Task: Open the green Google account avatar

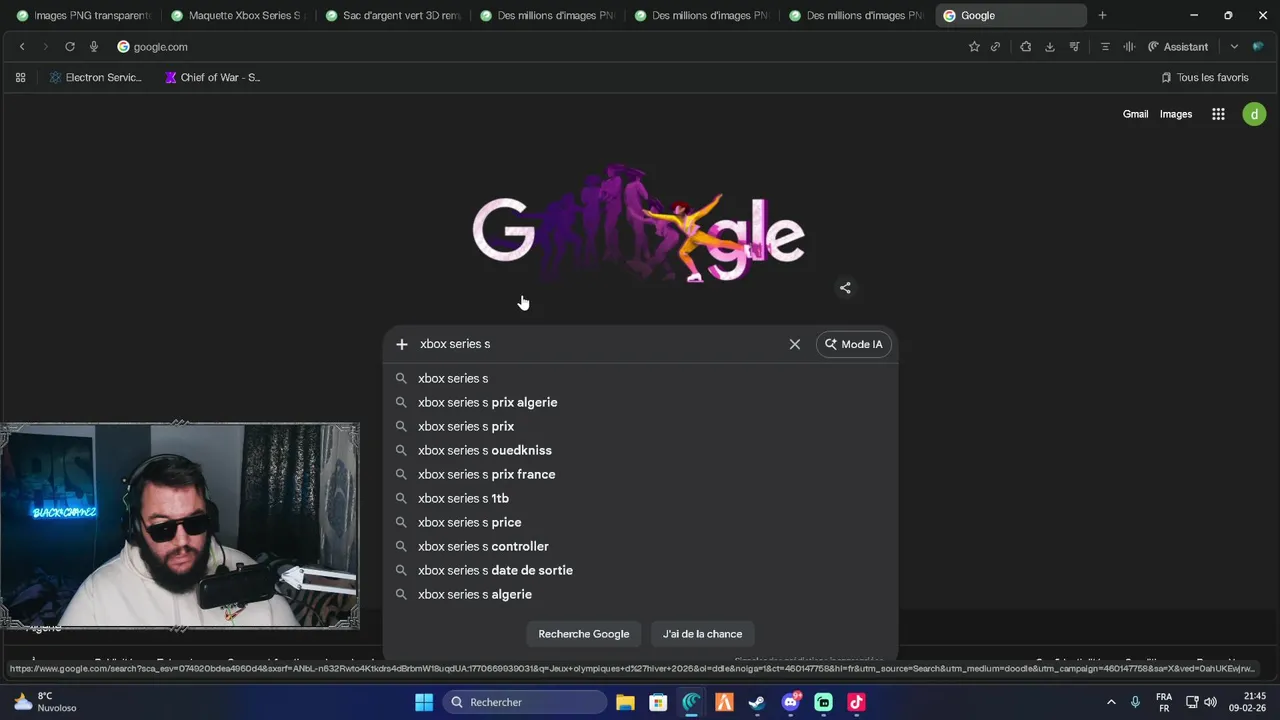Action: pyautogui.click(x=1254, y=114)
